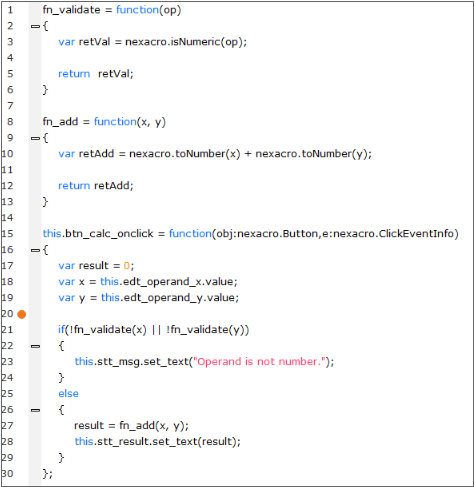Click this.stt_result.set_text(result) statement

157,442
